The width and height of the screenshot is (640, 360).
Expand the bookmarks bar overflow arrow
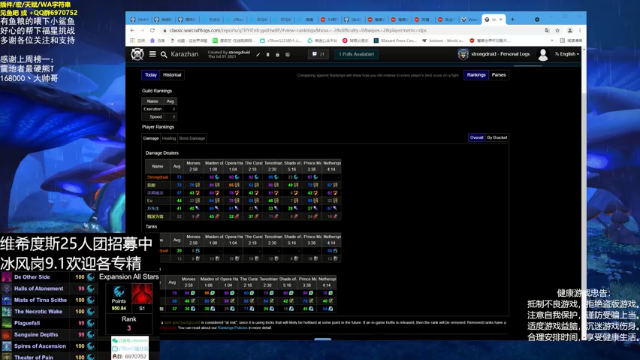[552, 40]
